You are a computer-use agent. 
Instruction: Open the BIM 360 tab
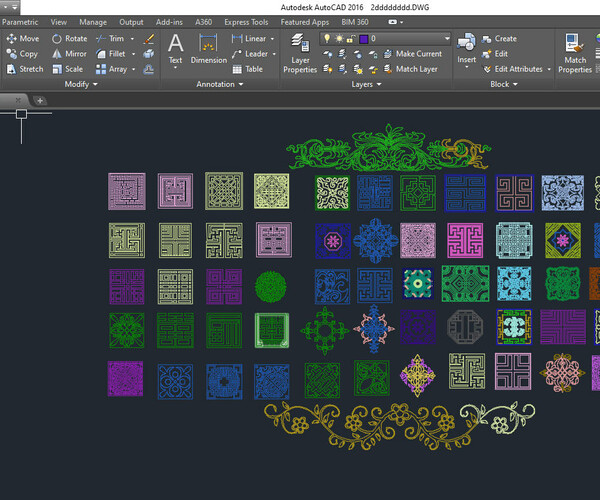pyautogui.click(x=355, y=22)
